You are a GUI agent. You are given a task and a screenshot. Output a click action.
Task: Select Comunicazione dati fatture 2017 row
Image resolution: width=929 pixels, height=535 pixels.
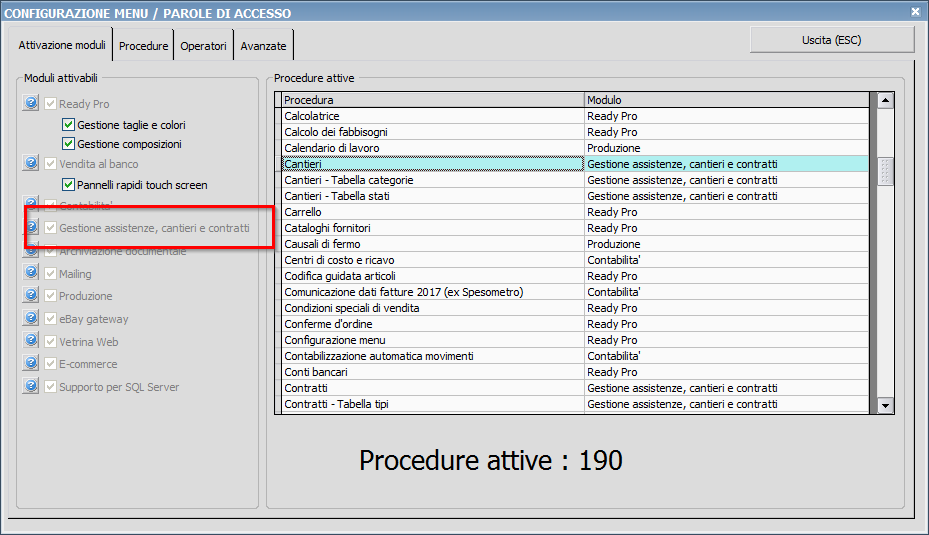coord(575,292)
